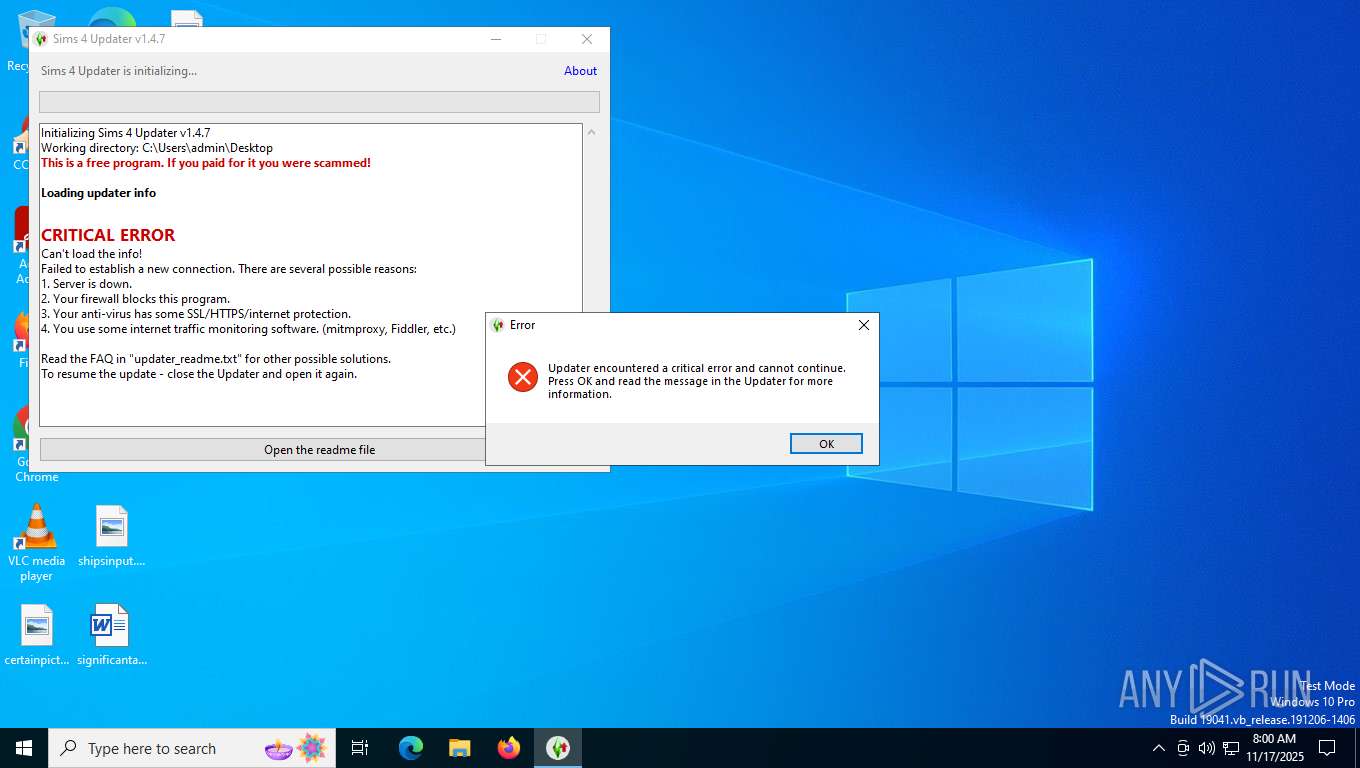The width and height of the screenshot is (1360, 768).
Task: Select the certainpict image file on desktop
Action: click(37, 635)
